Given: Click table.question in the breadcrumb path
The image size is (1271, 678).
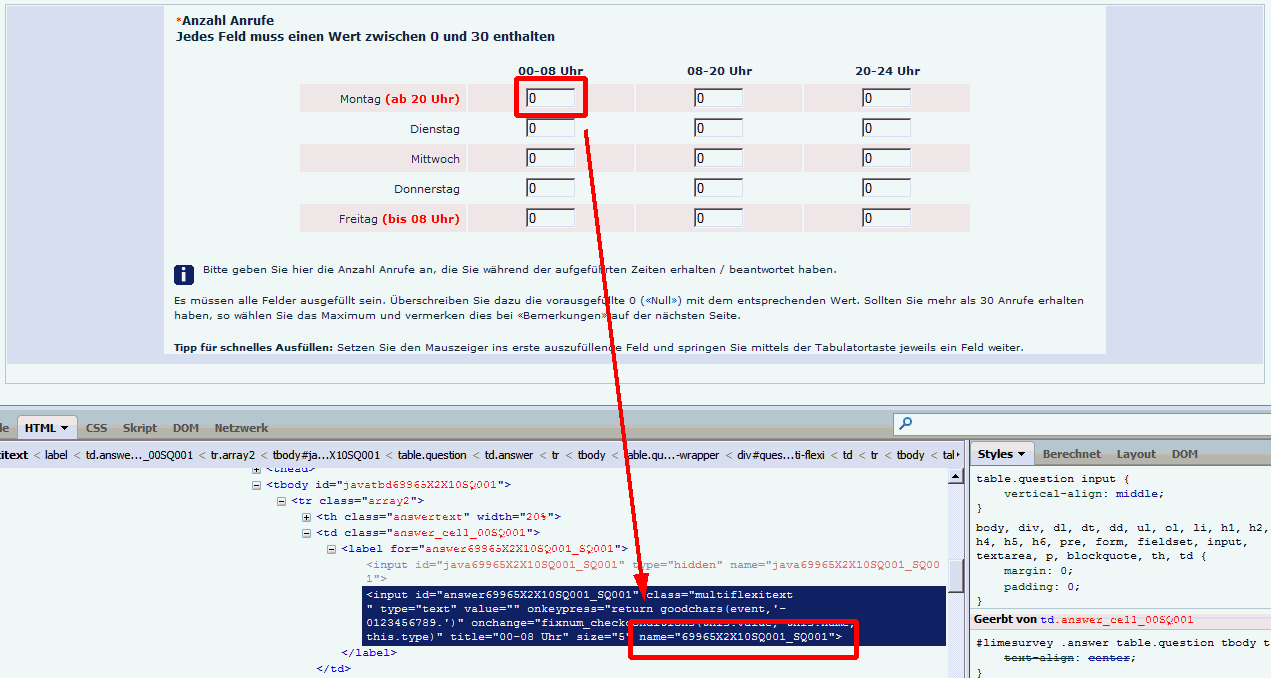Looking at the screenshot, I should [432, 455].
